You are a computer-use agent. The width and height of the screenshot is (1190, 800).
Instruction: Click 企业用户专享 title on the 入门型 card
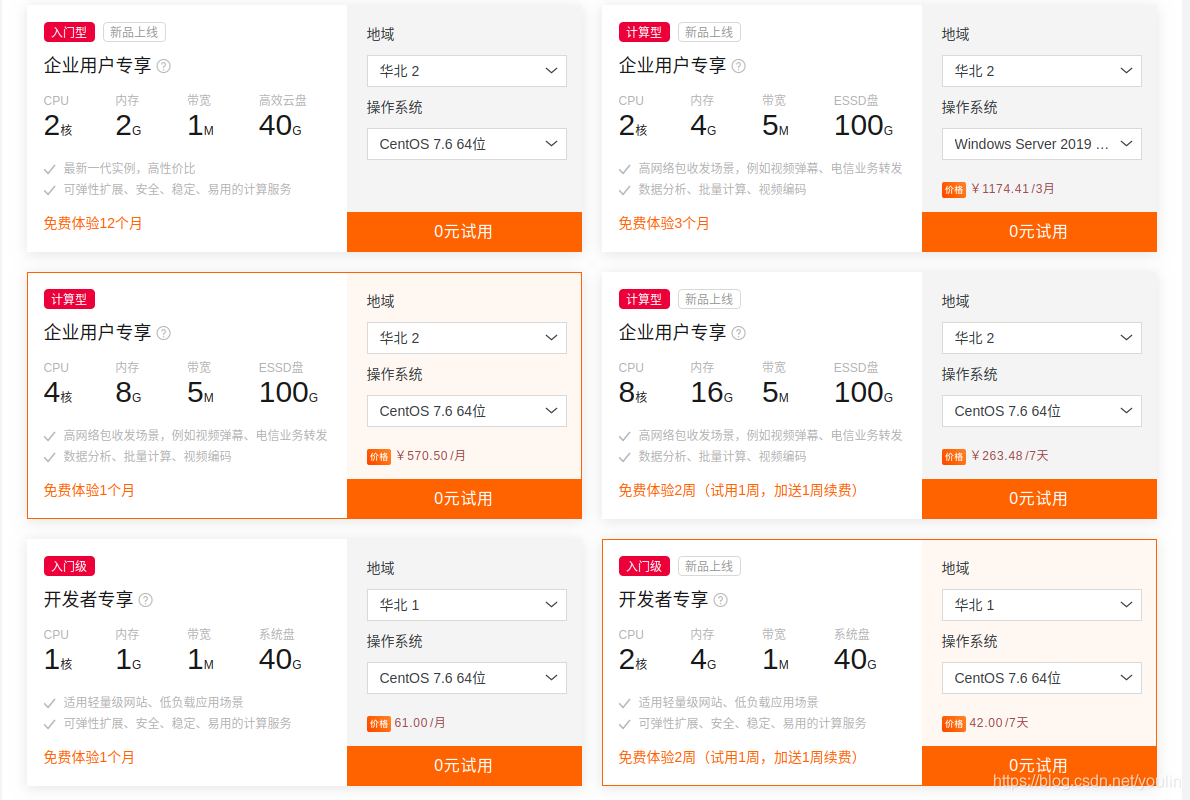pos(98,66)
